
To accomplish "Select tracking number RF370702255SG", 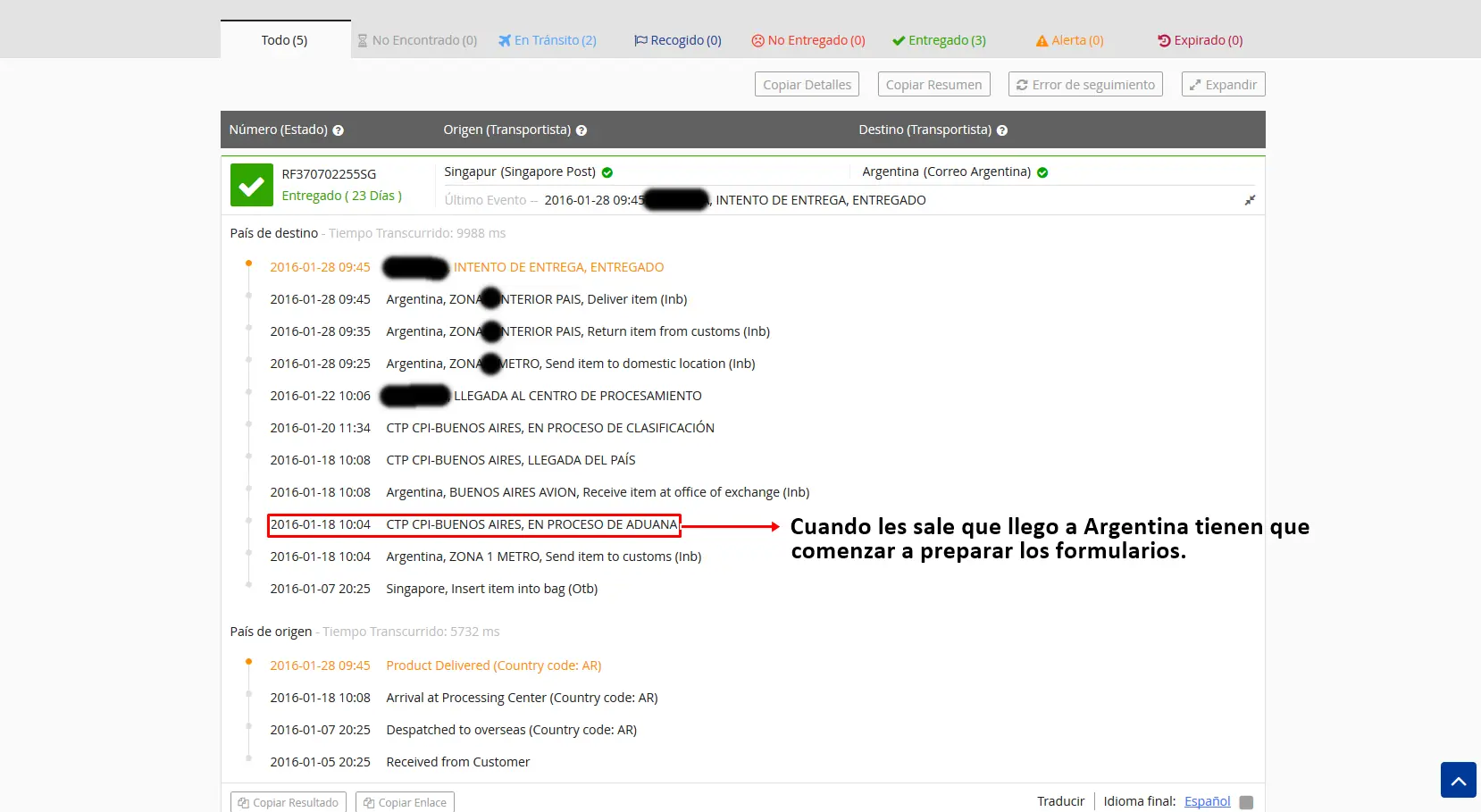I will (329, 174).
